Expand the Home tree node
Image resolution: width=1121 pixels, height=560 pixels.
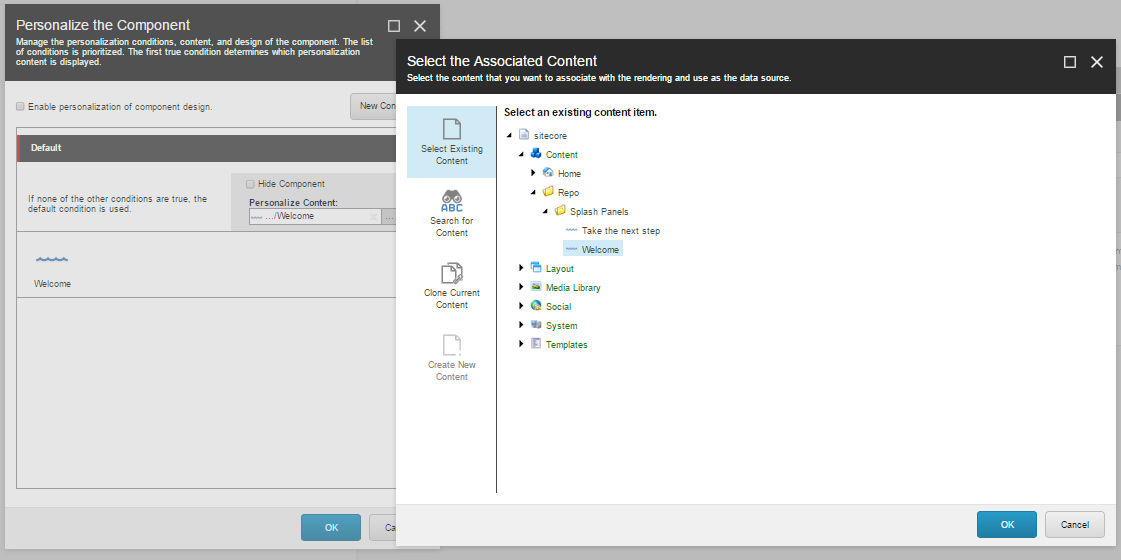534,173
